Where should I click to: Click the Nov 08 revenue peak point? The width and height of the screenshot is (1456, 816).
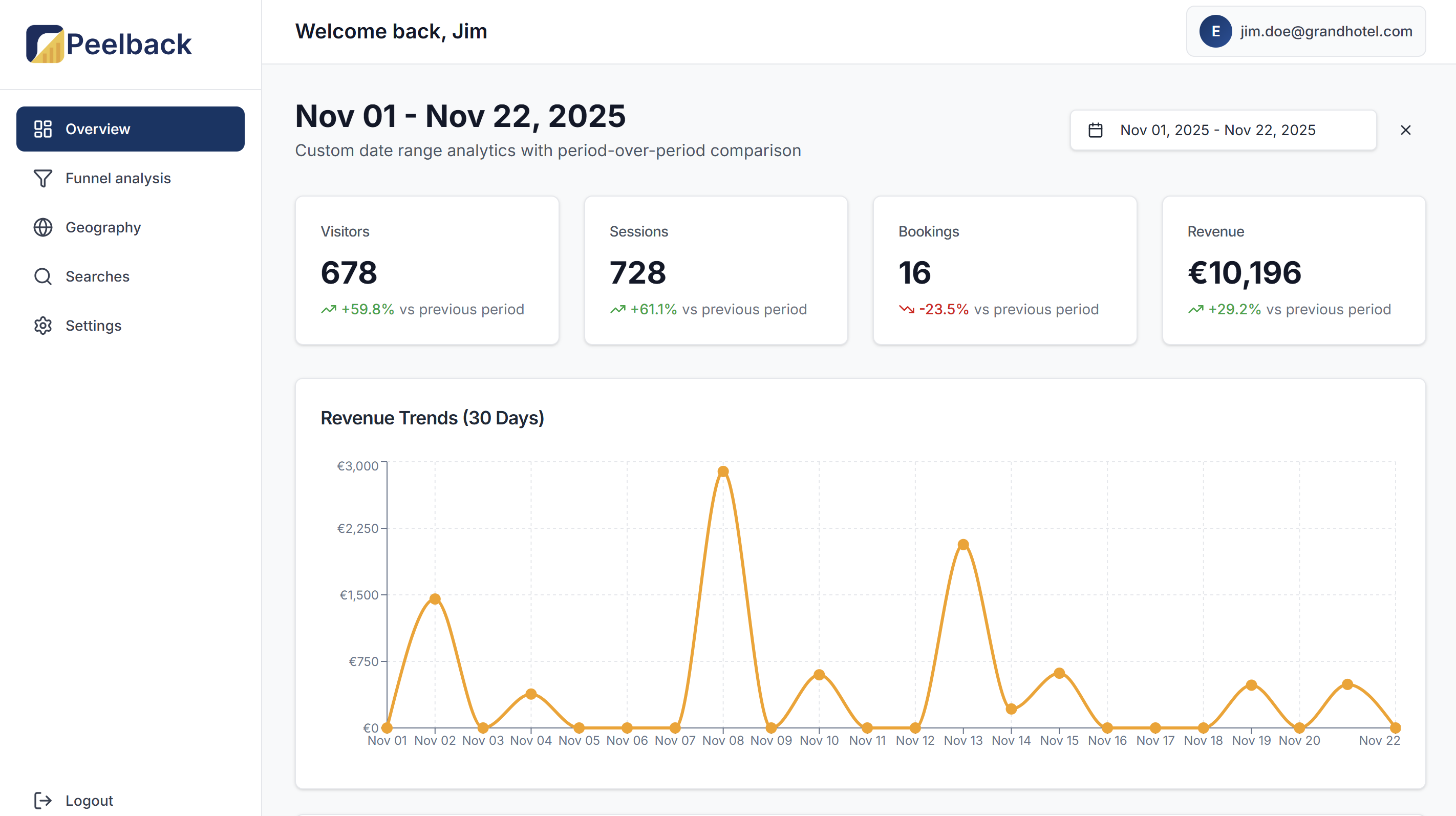[x=723, y=471]
